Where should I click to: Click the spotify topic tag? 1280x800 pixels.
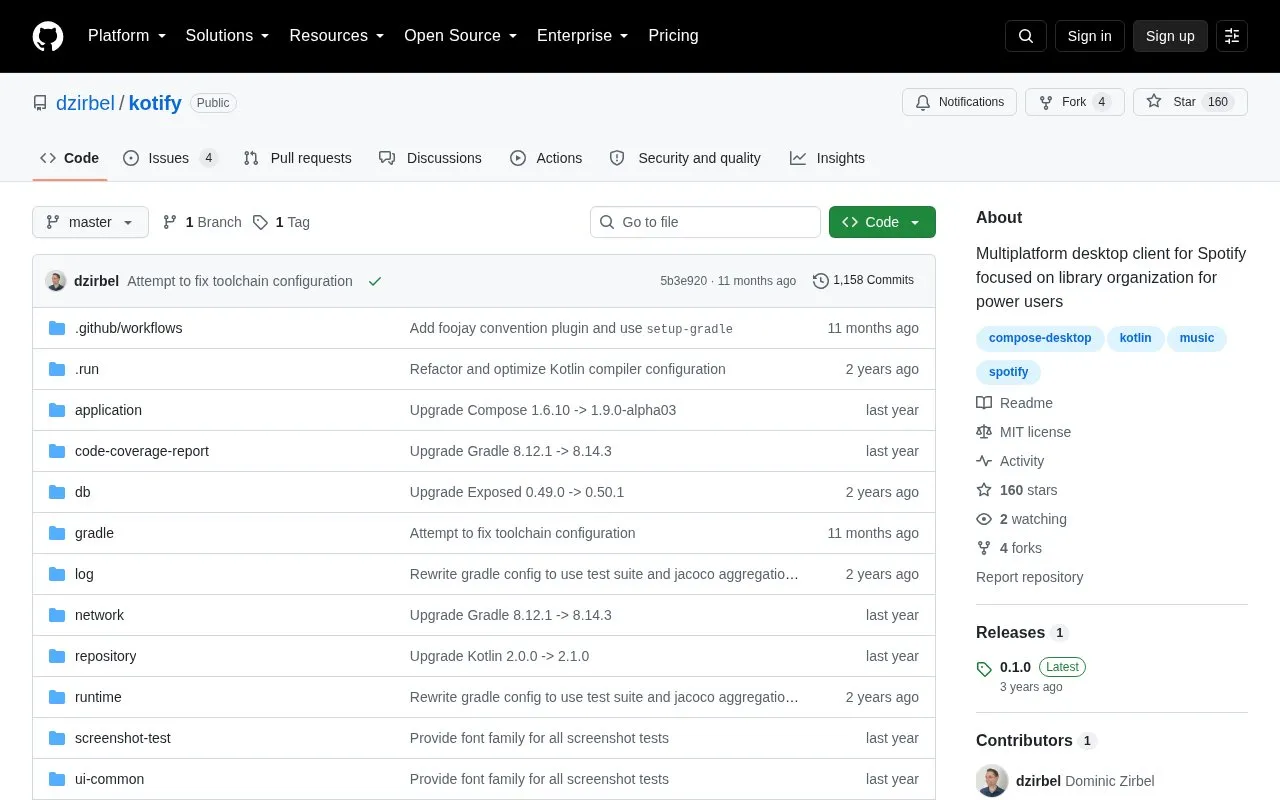(x=1008, y=372)
